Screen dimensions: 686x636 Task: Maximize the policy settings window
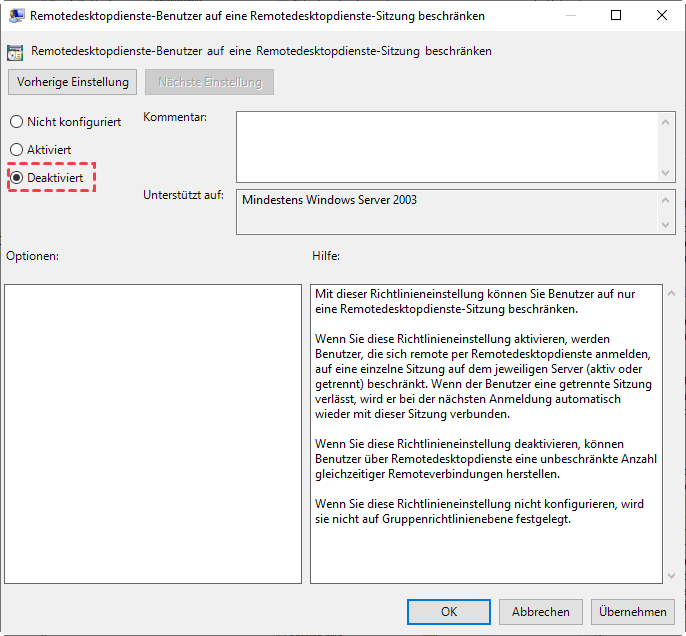click(616, 16)
